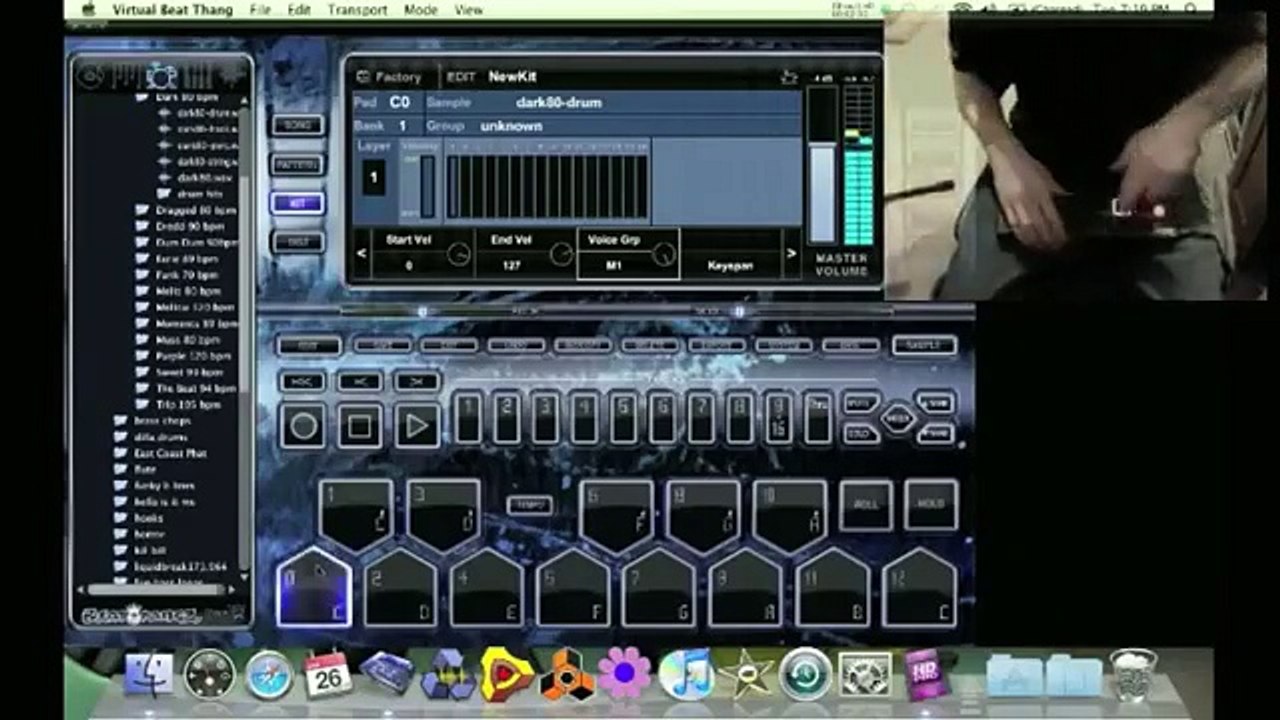The image size is (1280, 720).
Task: Click the Voice Grp knob
Action: pos(664,255)
